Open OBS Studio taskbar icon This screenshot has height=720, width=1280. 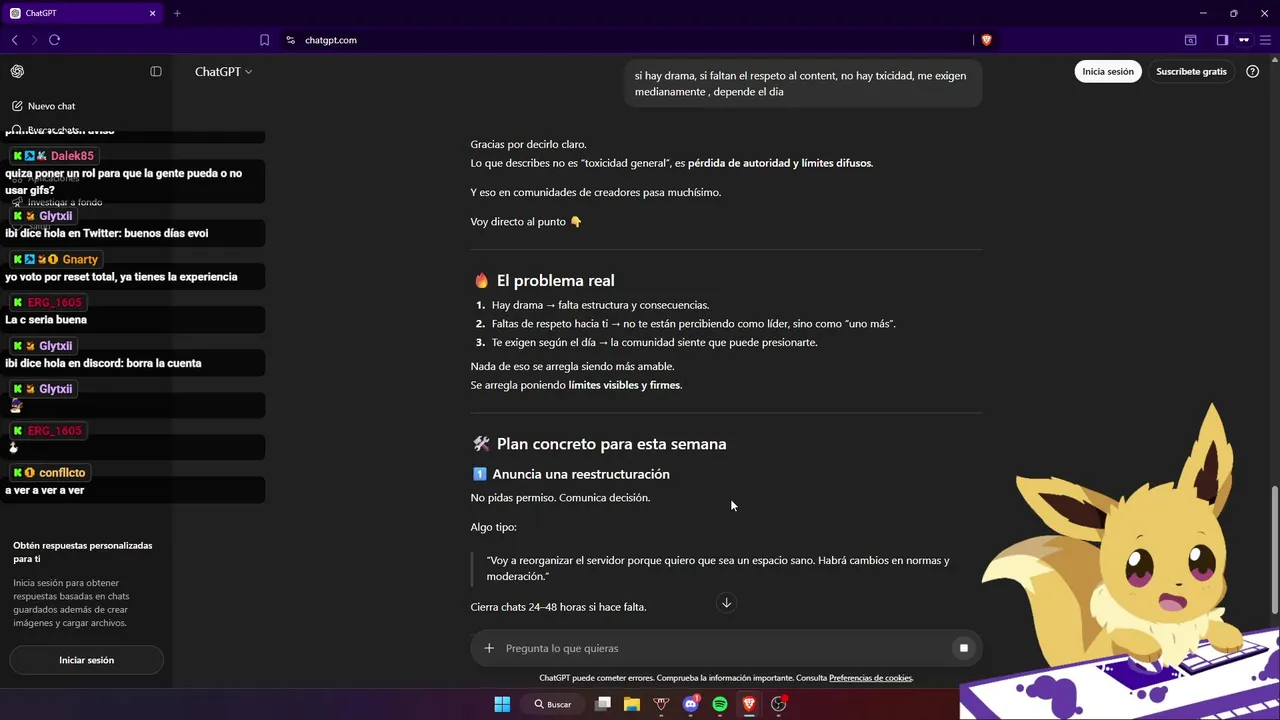coord(778,704)
